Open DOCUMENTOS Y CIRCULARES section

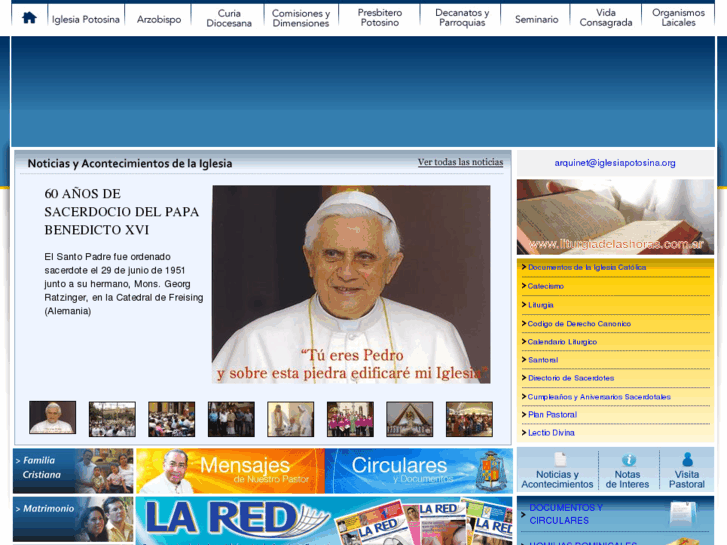click(x=566, y=514)
